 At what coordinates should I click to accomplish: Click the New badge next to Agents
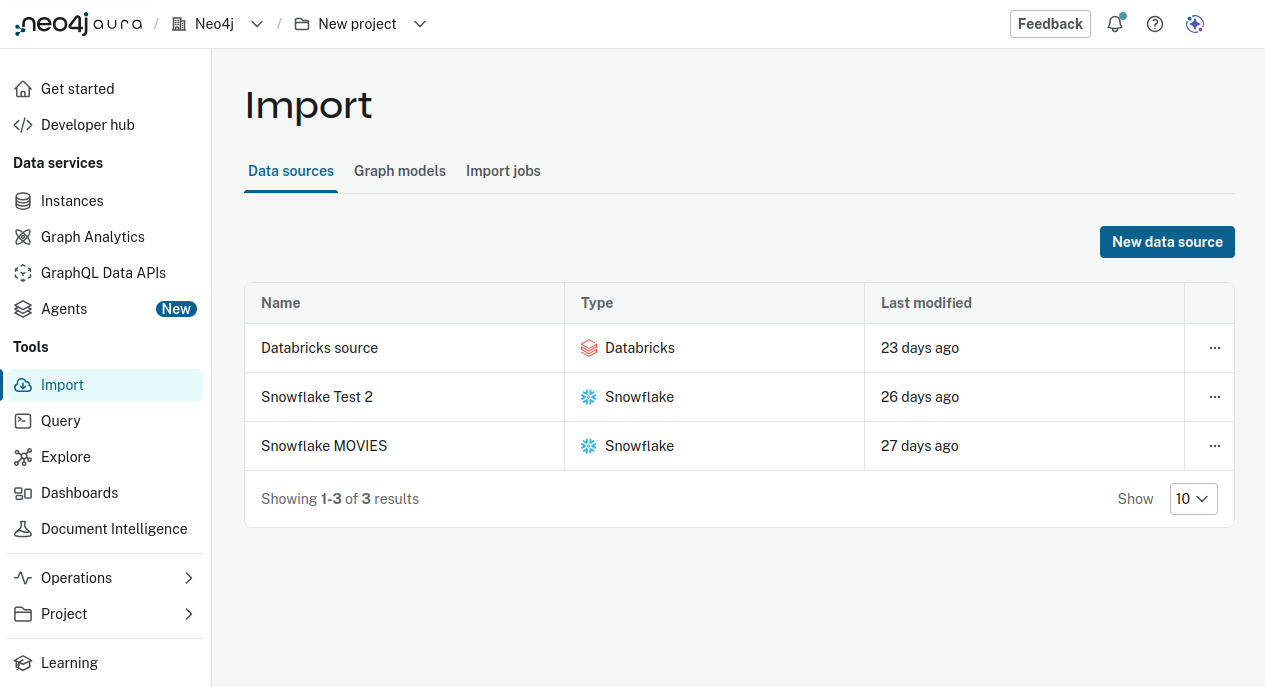point(176,309)
